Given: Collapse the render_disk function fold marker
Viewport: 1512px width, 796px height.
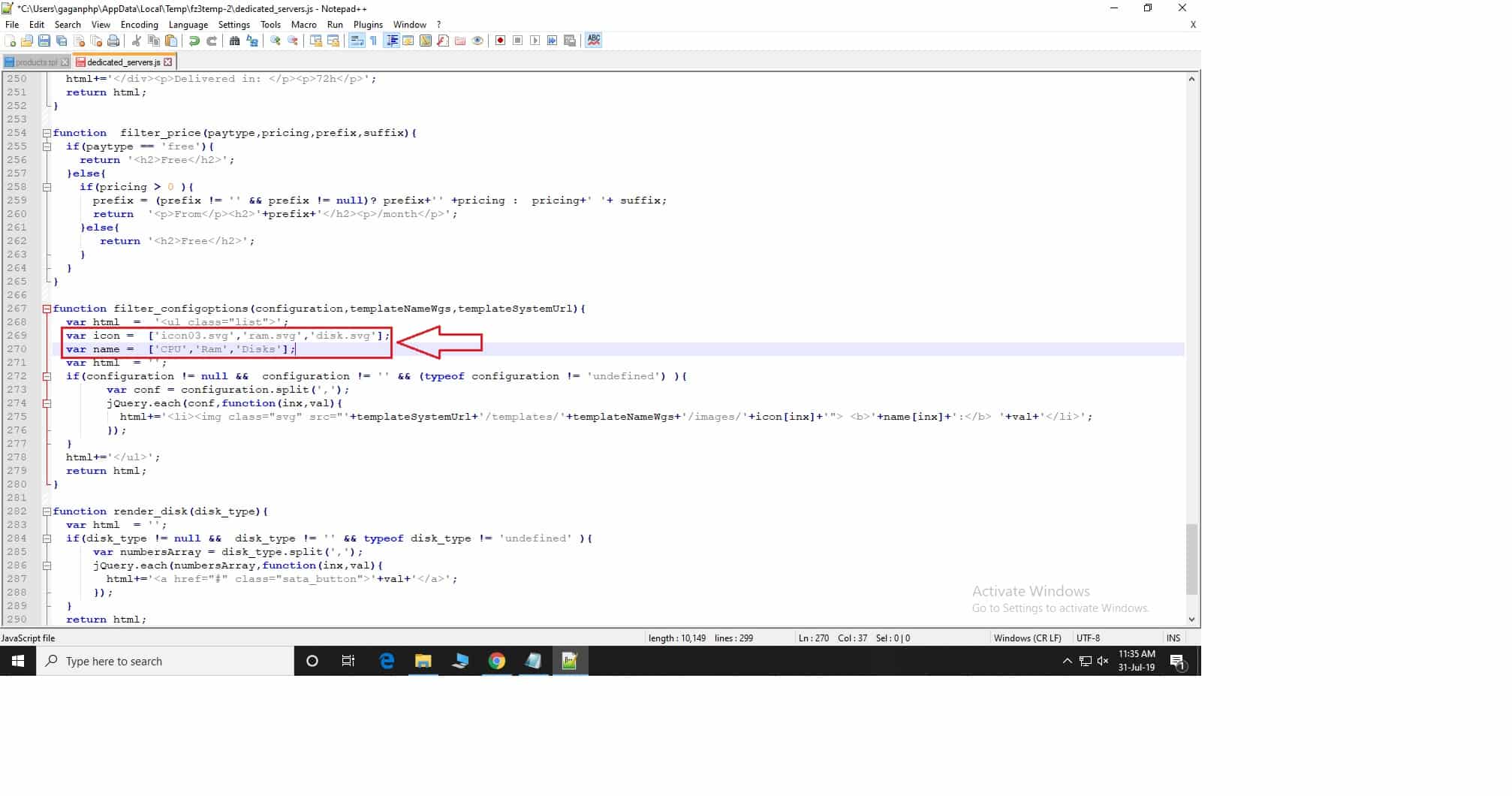Looking at the screenshot, I should click(47, 511).
